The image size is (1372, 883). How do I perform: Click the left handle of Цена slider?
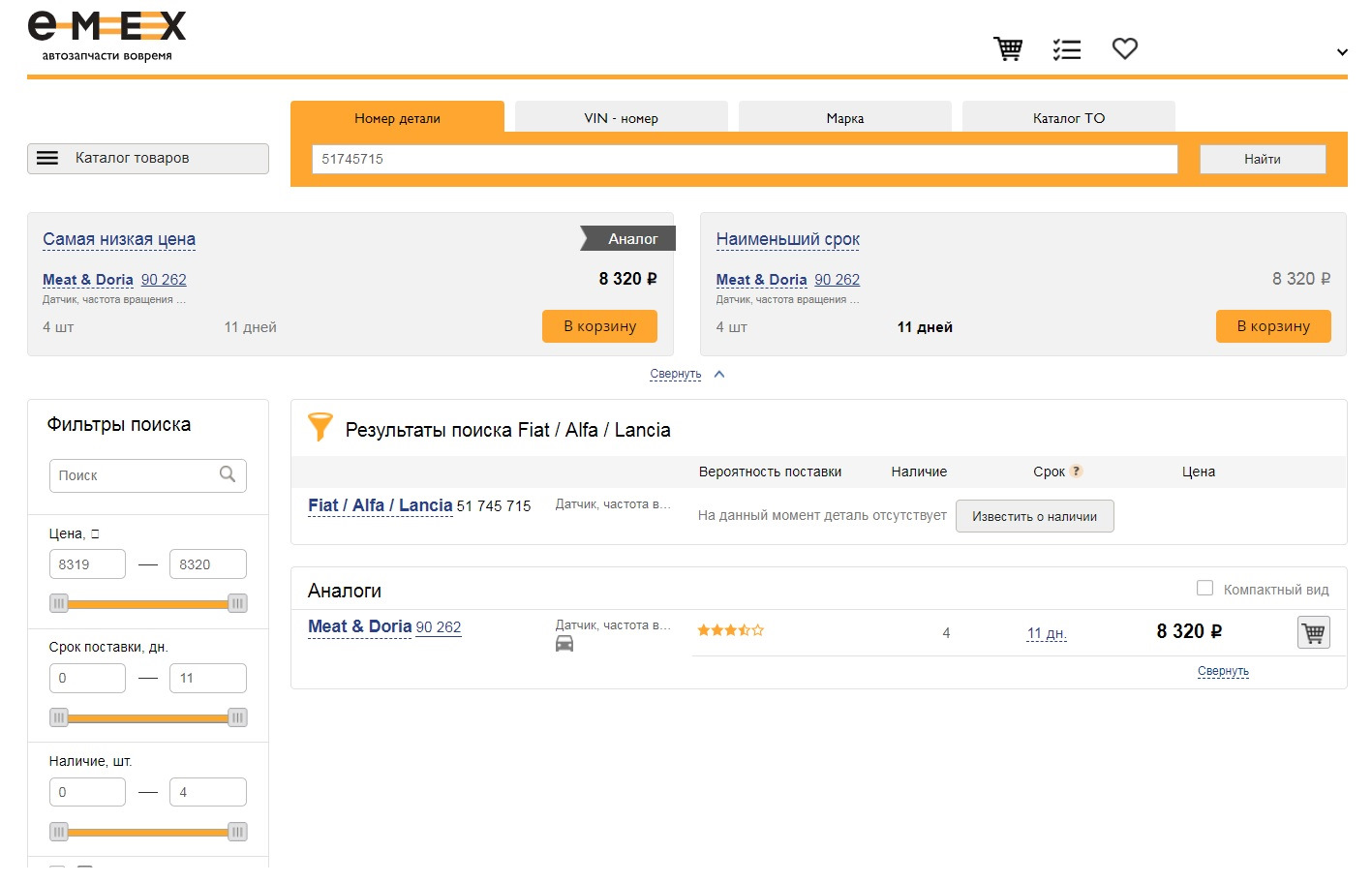[59, 603]
